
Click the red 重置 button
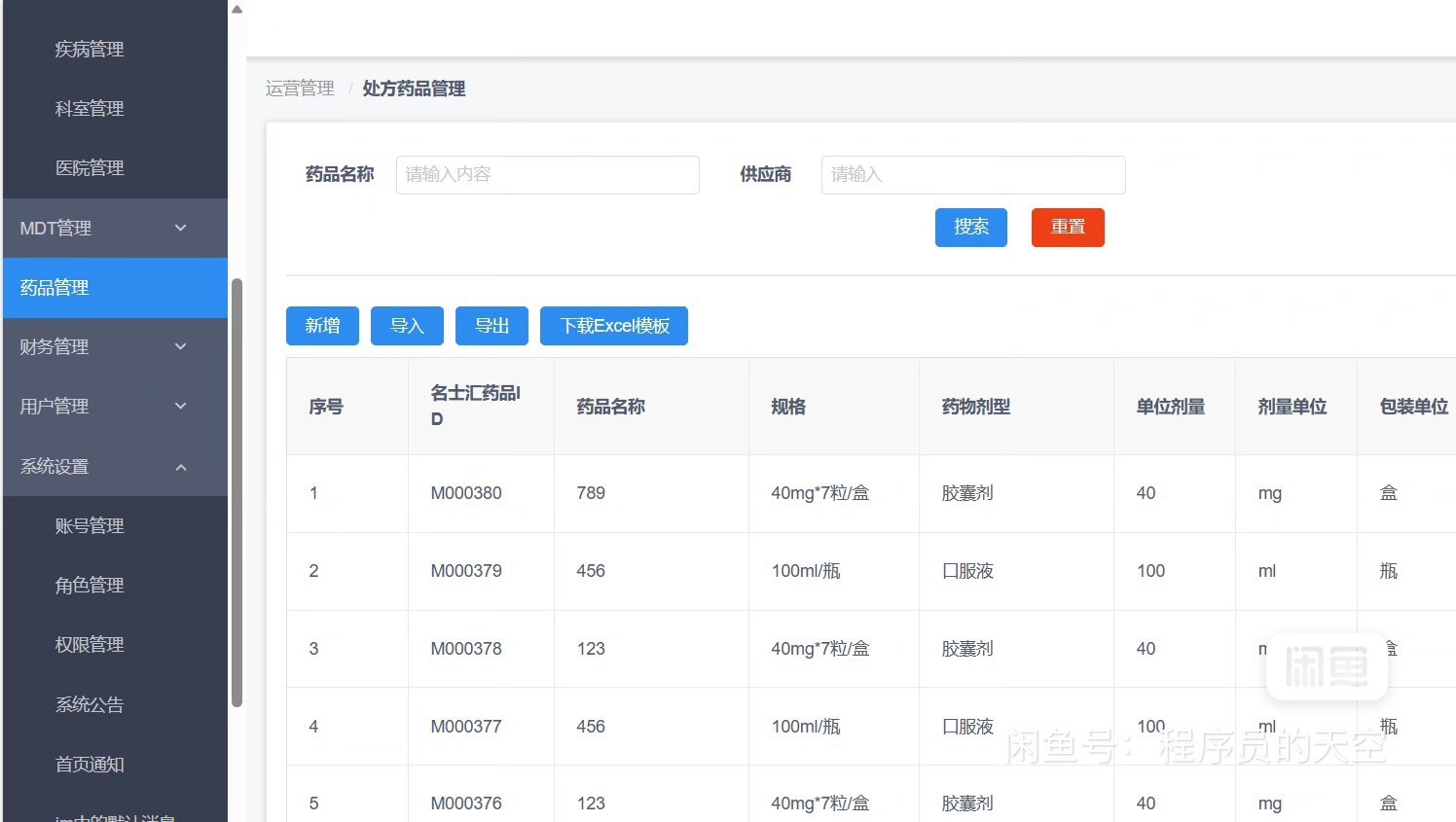pyautogui.click(x=1068, y=228)
